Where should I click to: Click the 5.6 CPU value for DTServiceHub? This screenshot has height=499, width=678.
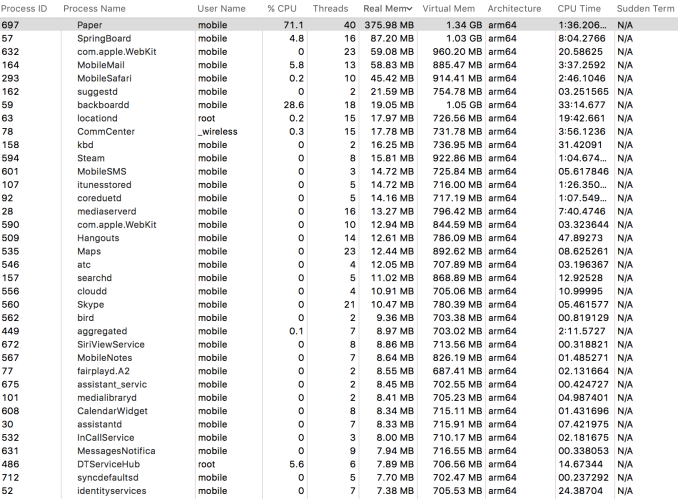tap(297, 464)
